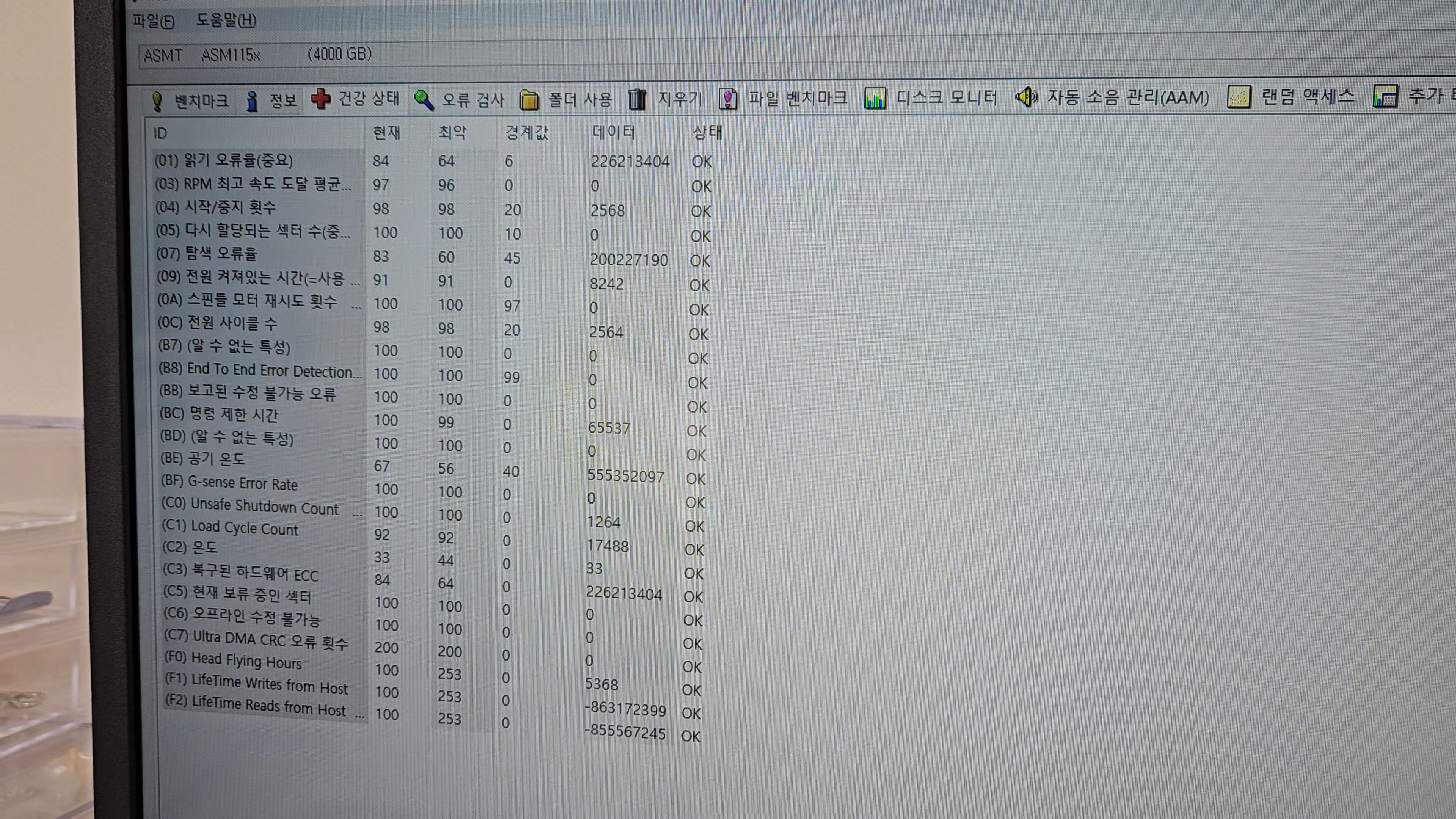Open the 파일(F) menu
Image resolution: width=1456 pixels, height=819 pixels.
tap(153, 22)
